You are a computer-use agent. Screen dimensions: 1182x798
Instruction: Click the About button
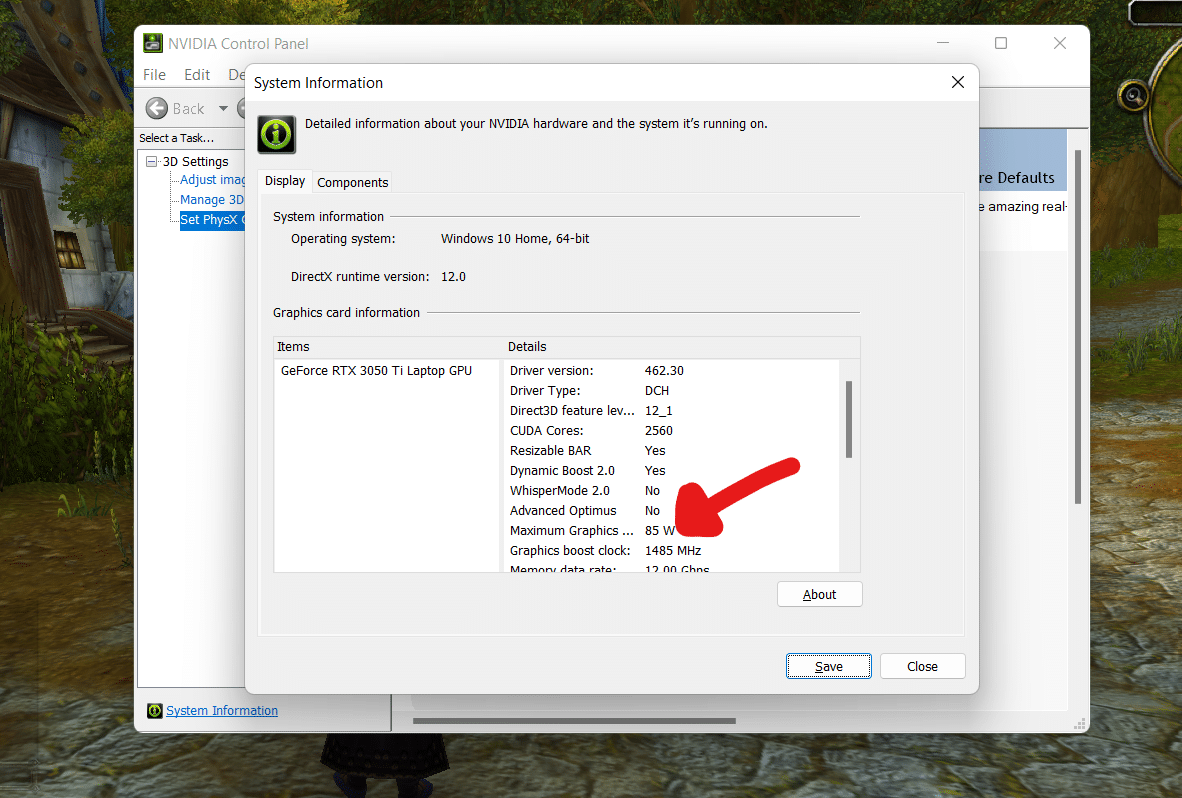[x=819, y=595]
